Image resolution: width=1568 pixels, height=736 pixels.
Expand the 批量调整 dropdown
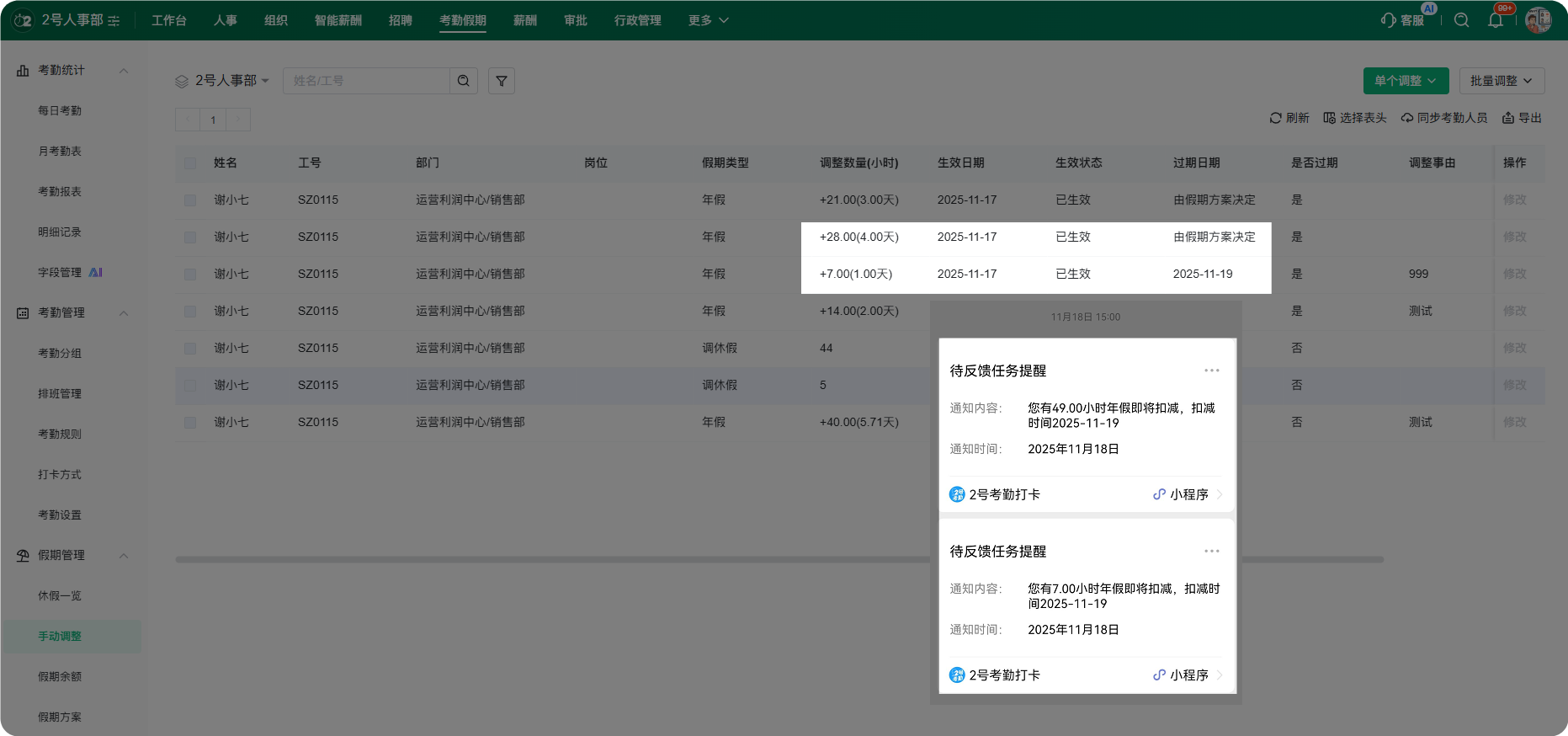pos(1502,81)
